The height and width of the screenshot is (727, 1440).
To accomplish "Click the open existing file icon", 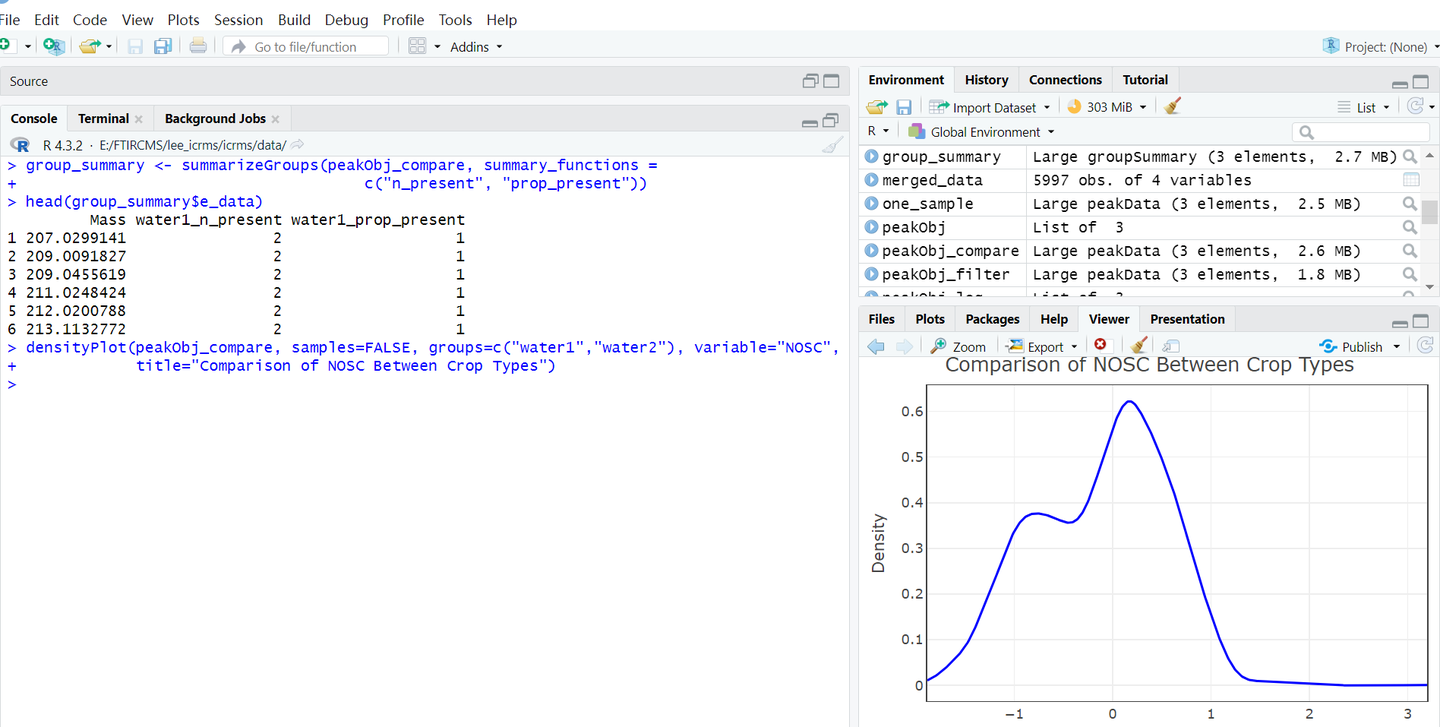I will [90, 46].
